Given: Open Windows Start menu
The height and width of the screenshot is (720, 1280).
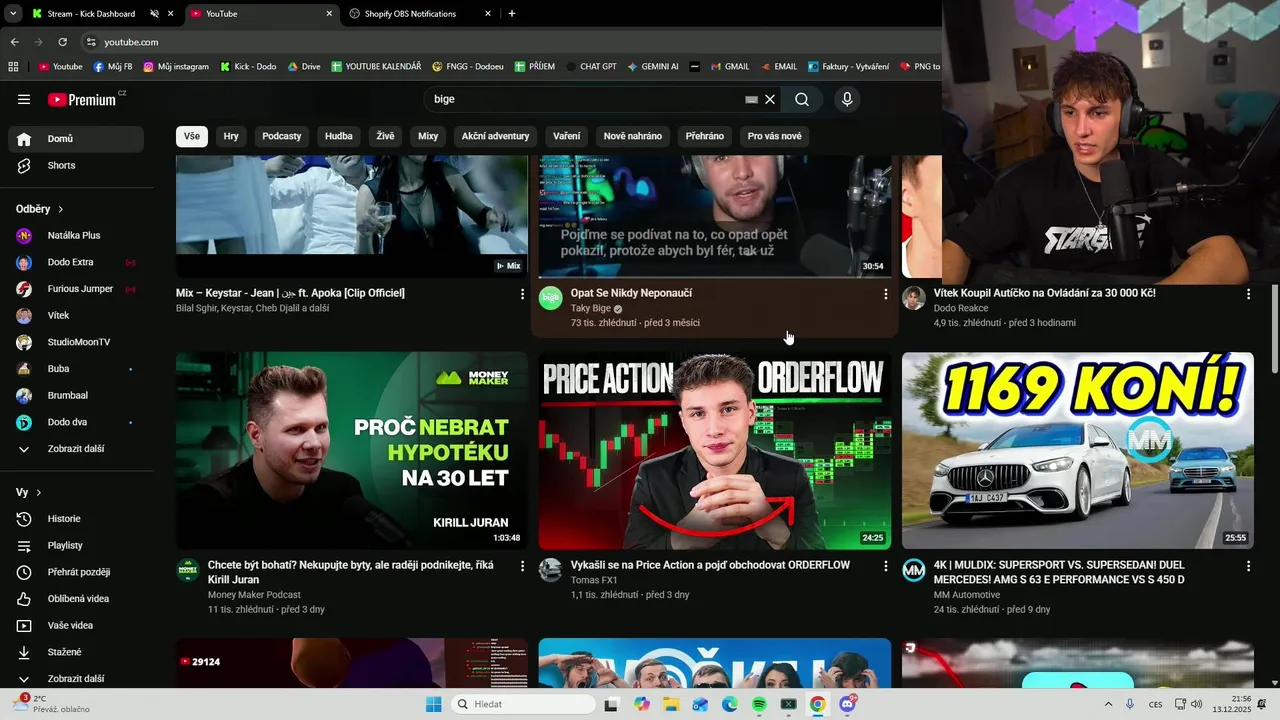Looking at the screenshot, I should click(433, 704).
